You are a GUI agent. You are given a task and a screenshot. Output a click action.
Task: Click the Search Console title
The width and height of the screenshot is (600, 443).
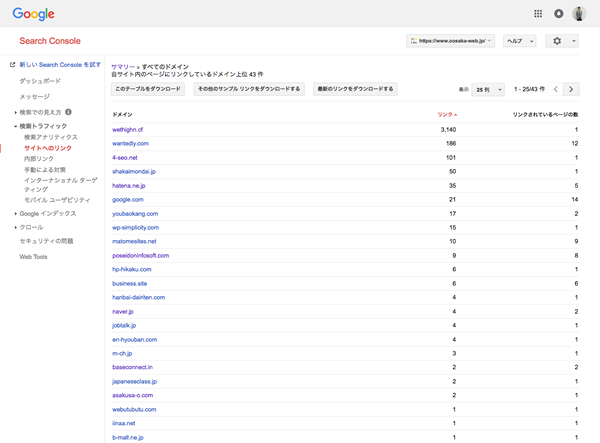point(50,41)
